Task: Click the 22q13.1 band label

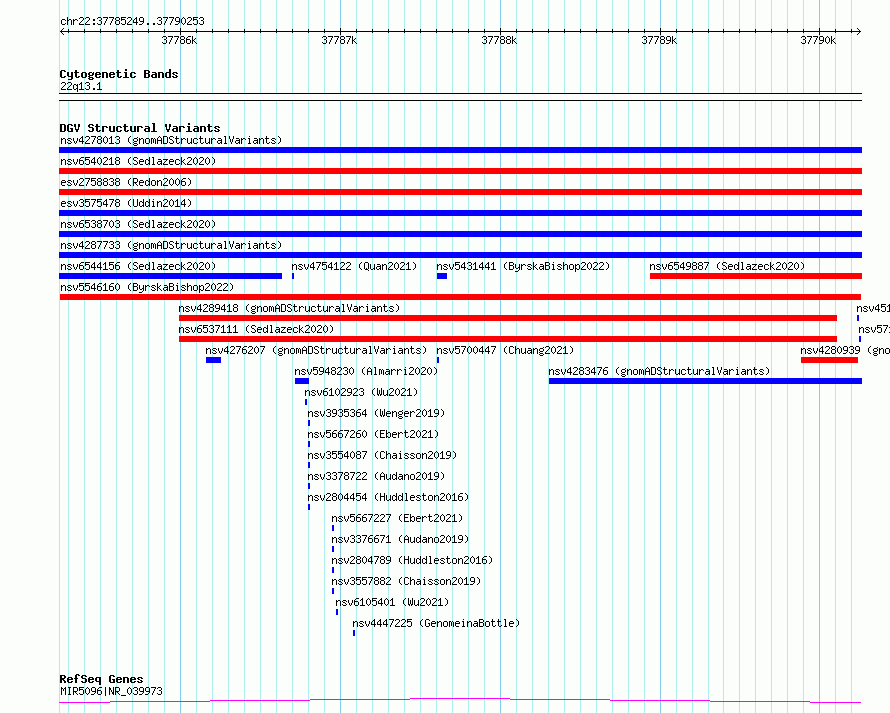Action: [81, 86]
